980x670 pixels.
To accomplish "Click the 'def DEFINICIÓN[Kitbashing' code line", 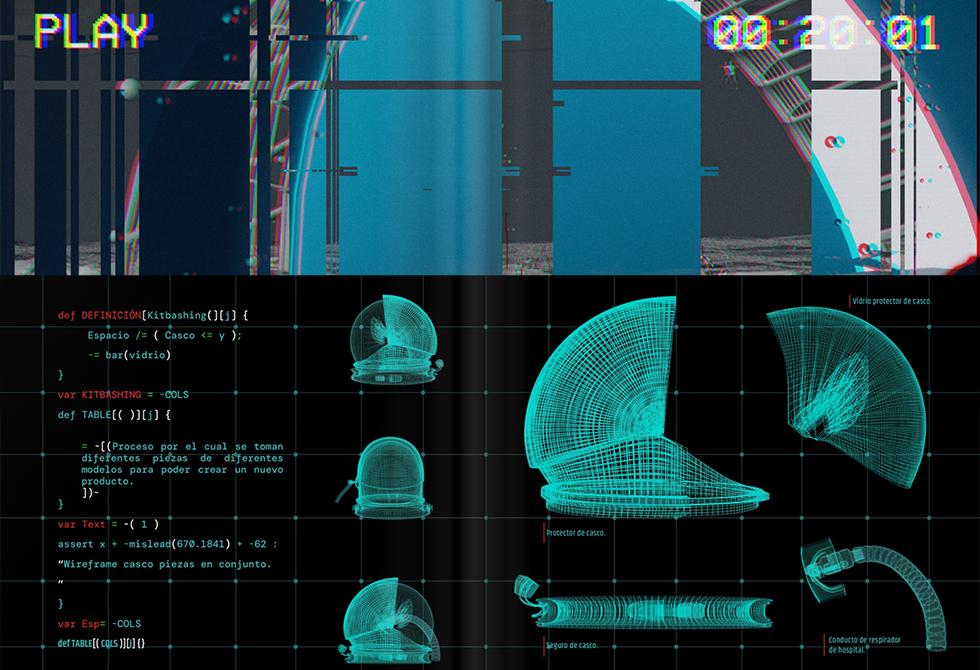I will click(153, 315).
